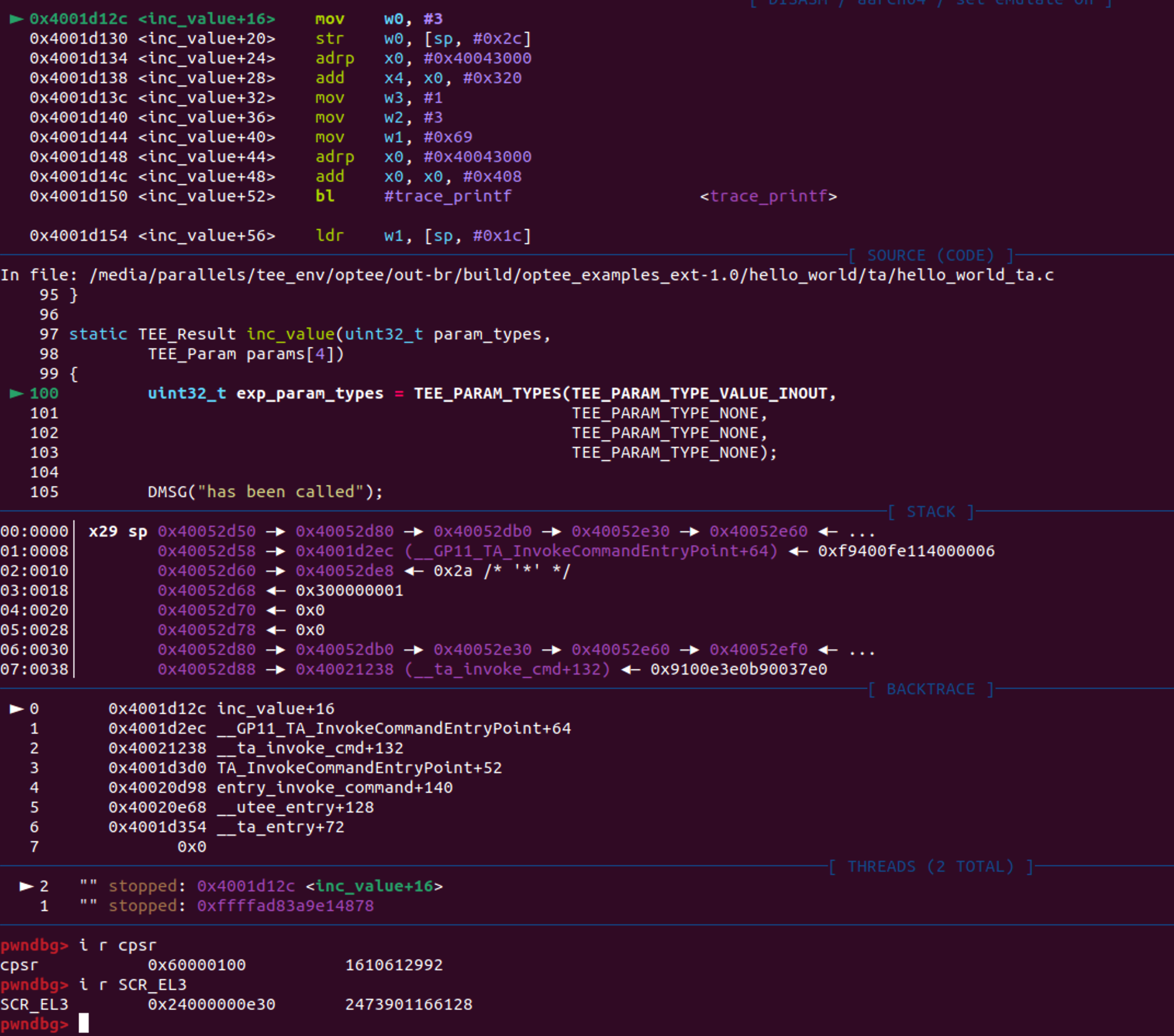Click __GP11_TA_InvokeCommandEntryPoint+64 in the stack
This screenshot has width=1174, height=1036.
(x=591, y=551)
